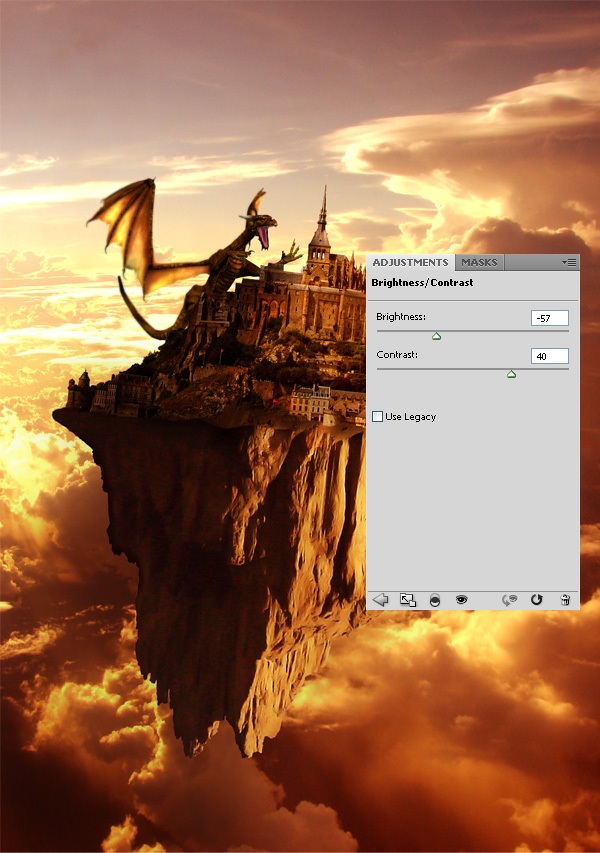Screen dimensions: 600x853
Task: Switch panel to expanded view icon
Action: tap(407, 599)
